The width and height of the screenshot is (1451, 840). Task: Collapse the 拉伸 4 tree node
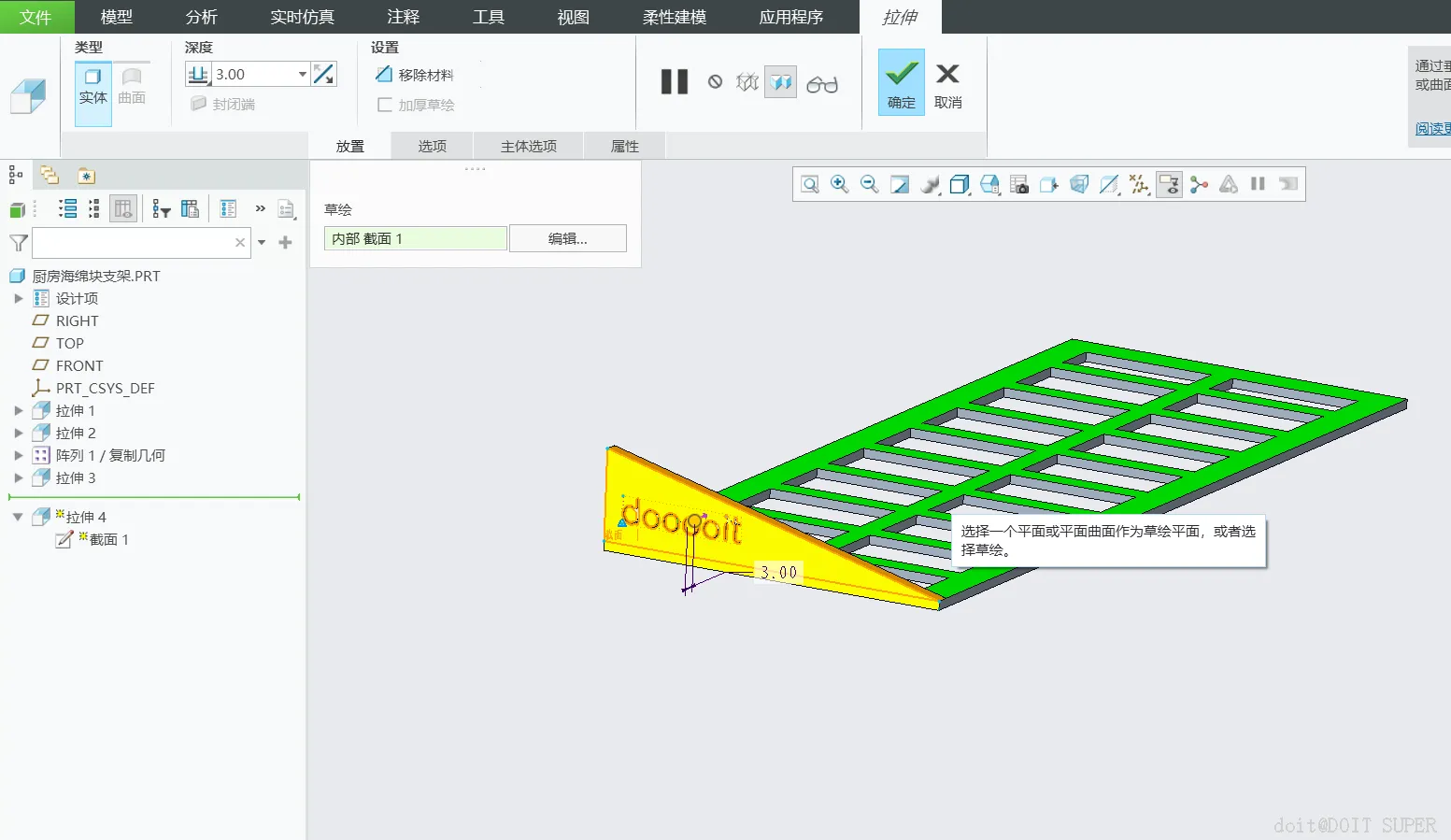click(18, 517)
